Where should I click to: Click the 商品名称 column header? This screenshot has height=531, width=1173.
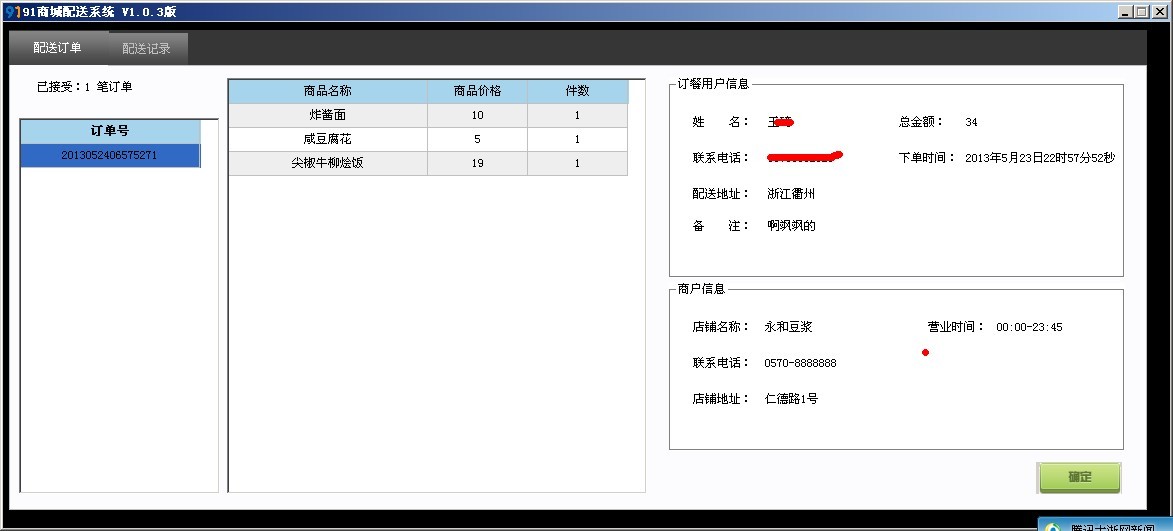[328, 91]
